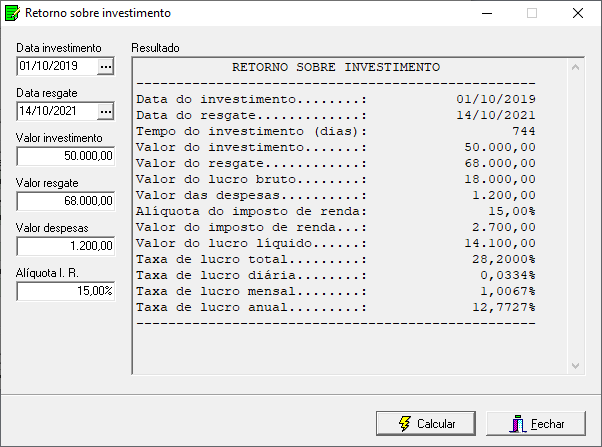Click the 'Data investimento' field label

tap(59, 48)
